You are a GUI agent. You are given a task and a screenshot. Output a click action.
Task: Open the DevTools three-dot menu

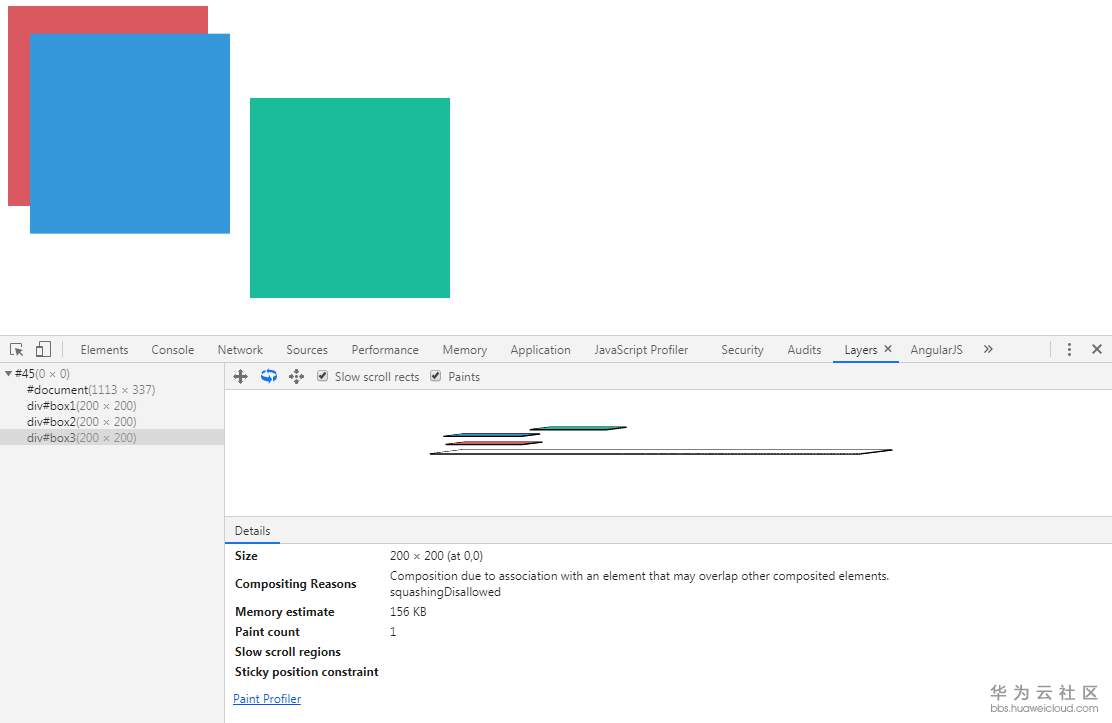point(1069,349)
